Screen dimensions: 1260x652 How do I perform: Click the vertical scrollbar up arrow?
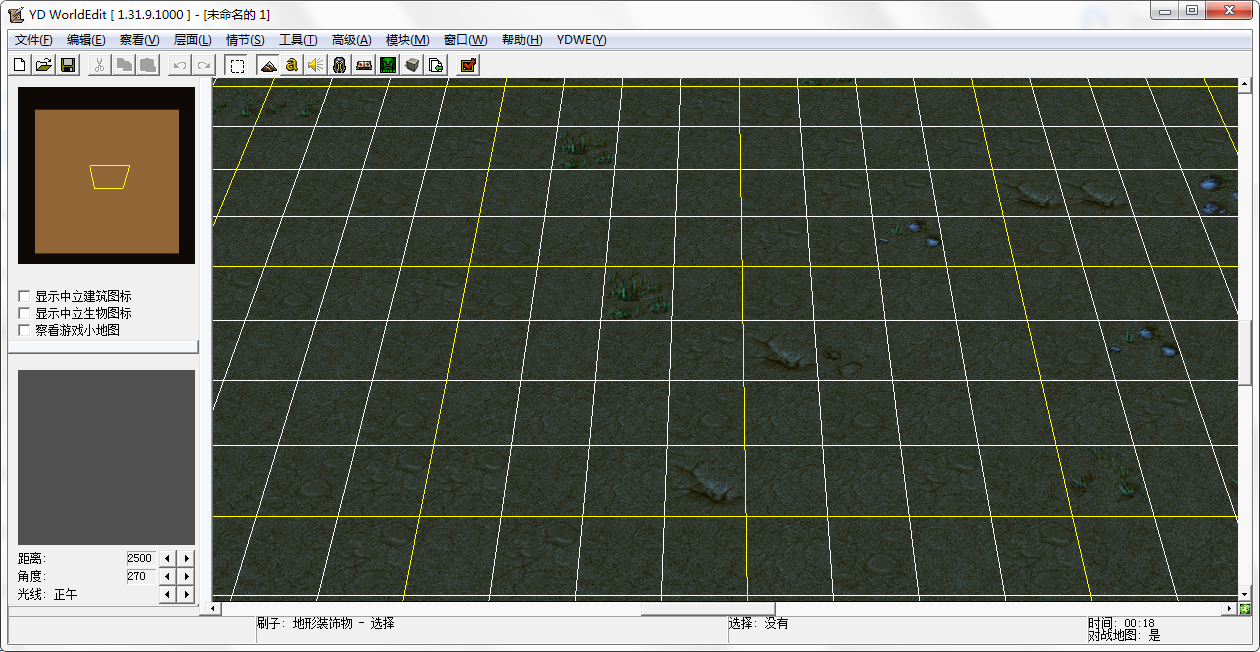pyautogui.click(x=1245, y=84)
